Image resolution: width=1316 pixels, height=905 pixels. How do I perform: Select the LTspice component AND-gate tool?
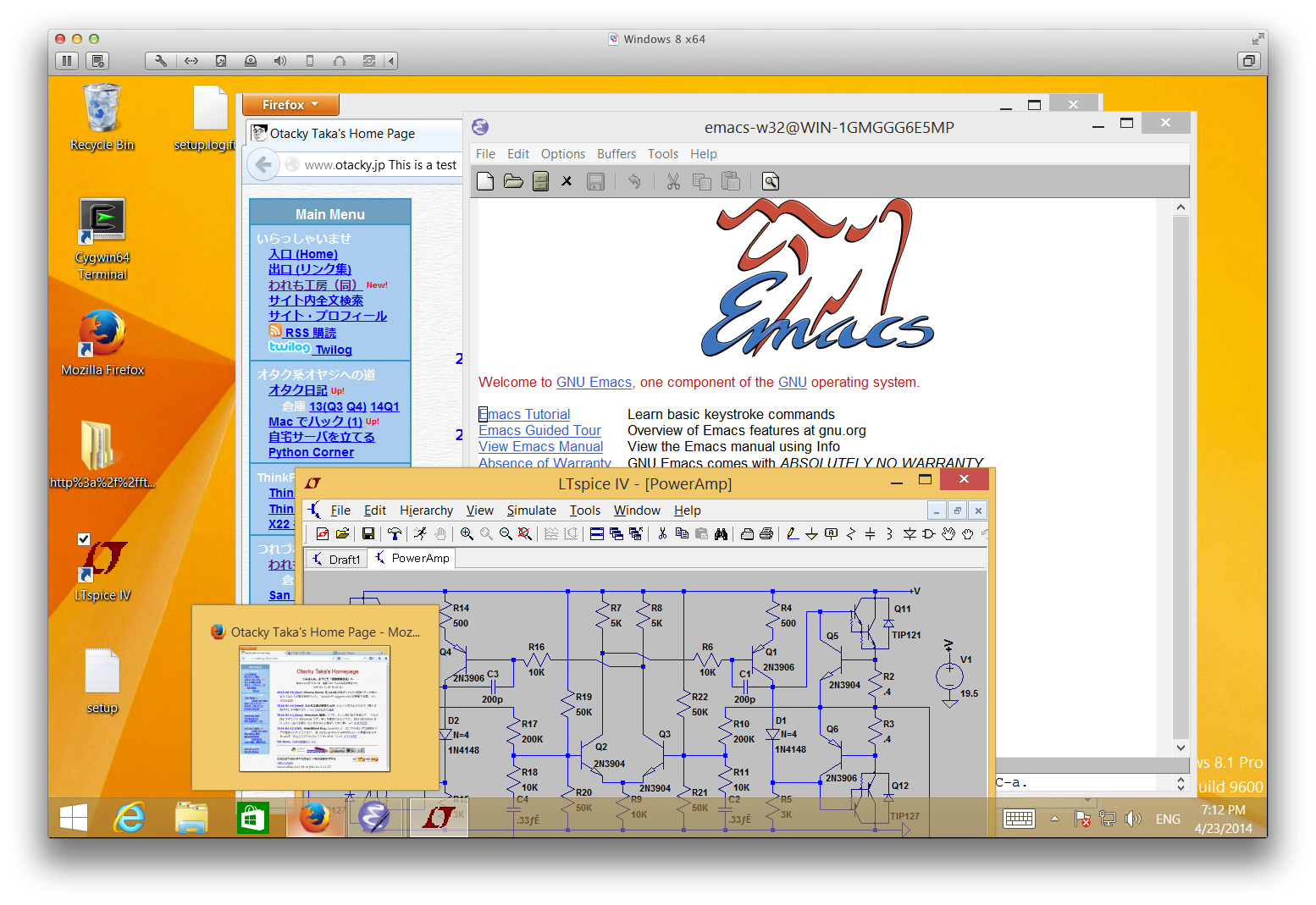pyautogui.click(x=928, y=533)
